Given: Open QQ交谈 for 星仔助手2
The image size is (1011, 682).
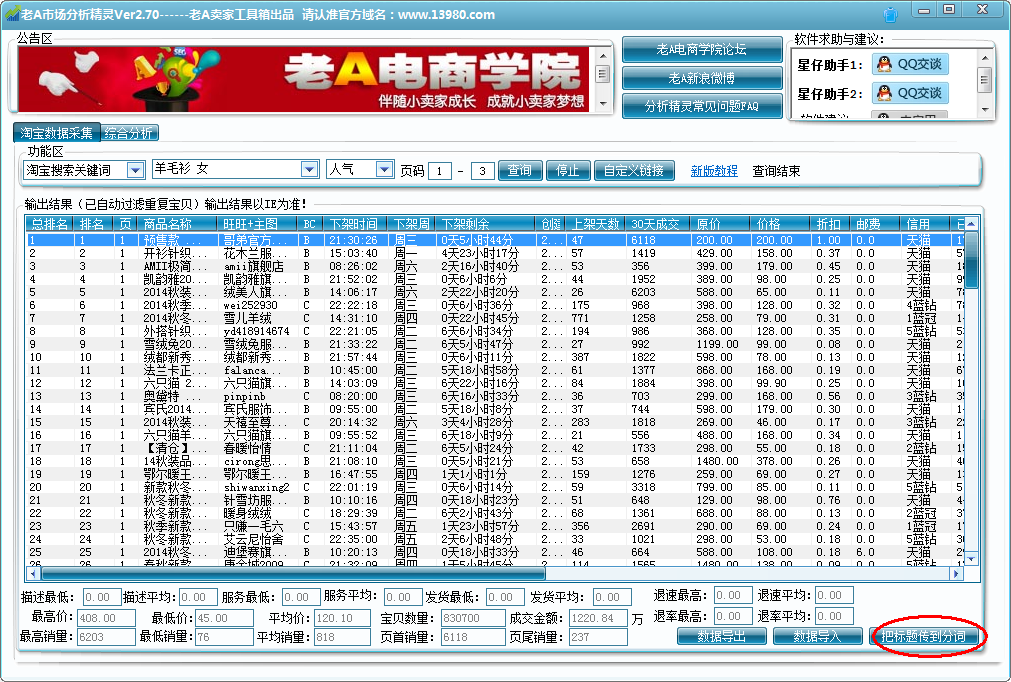Looking at the screenshot, I should (910, 93).
